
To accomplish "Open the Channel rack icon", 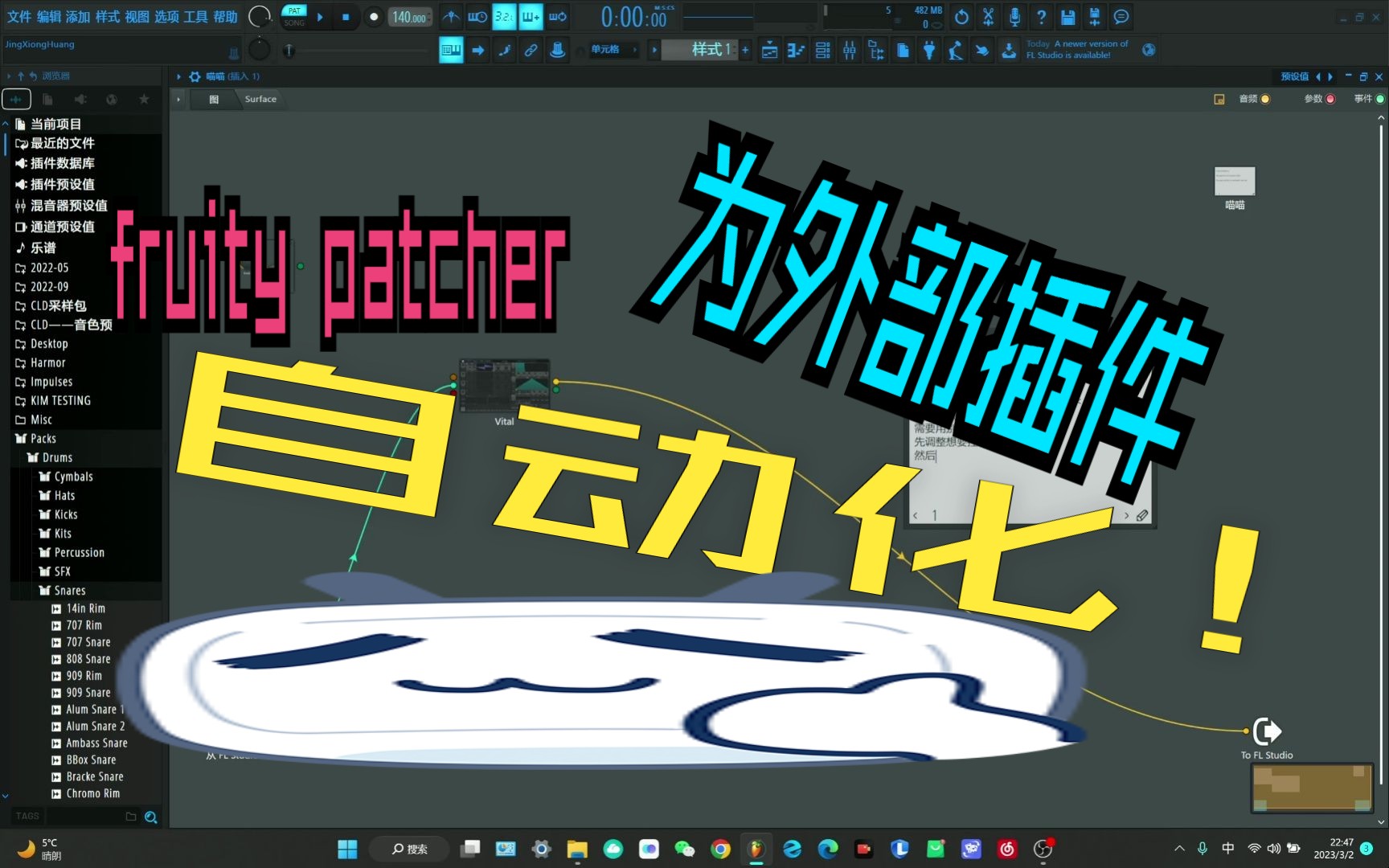I will [x=822, y=50].
